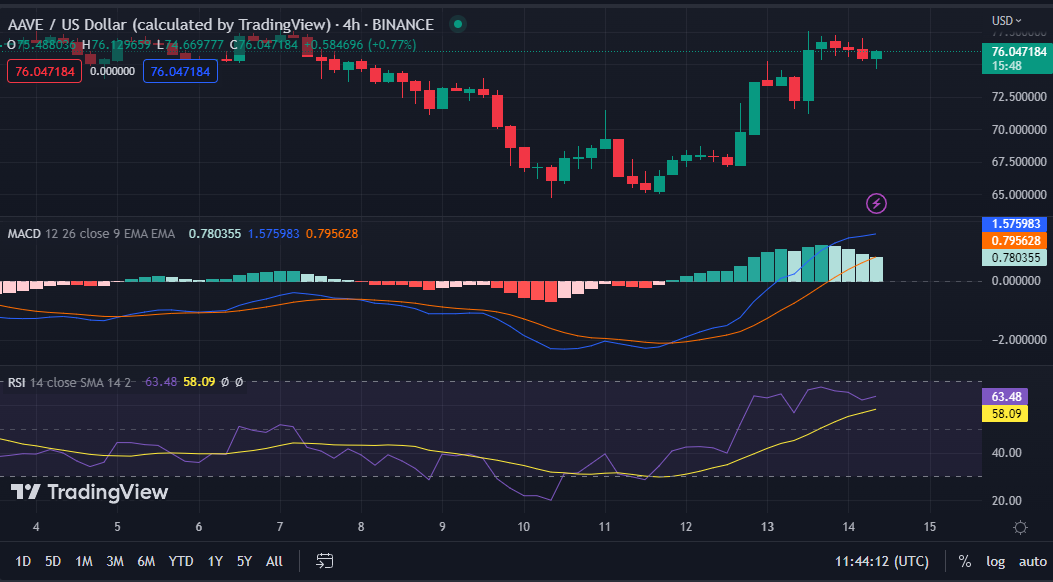1053x582 pixels.
Task: Click the spread value 0.000000
Action: [x=112, y=71]
